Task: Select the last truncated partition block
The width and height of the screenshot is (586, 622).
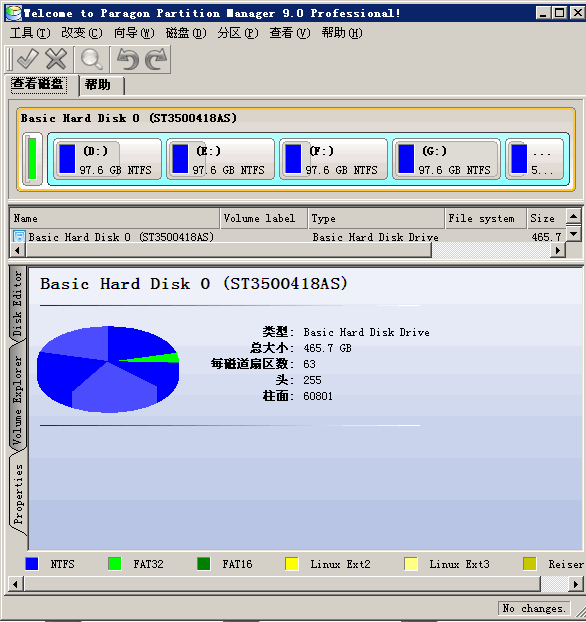Action: pos(534,159)
